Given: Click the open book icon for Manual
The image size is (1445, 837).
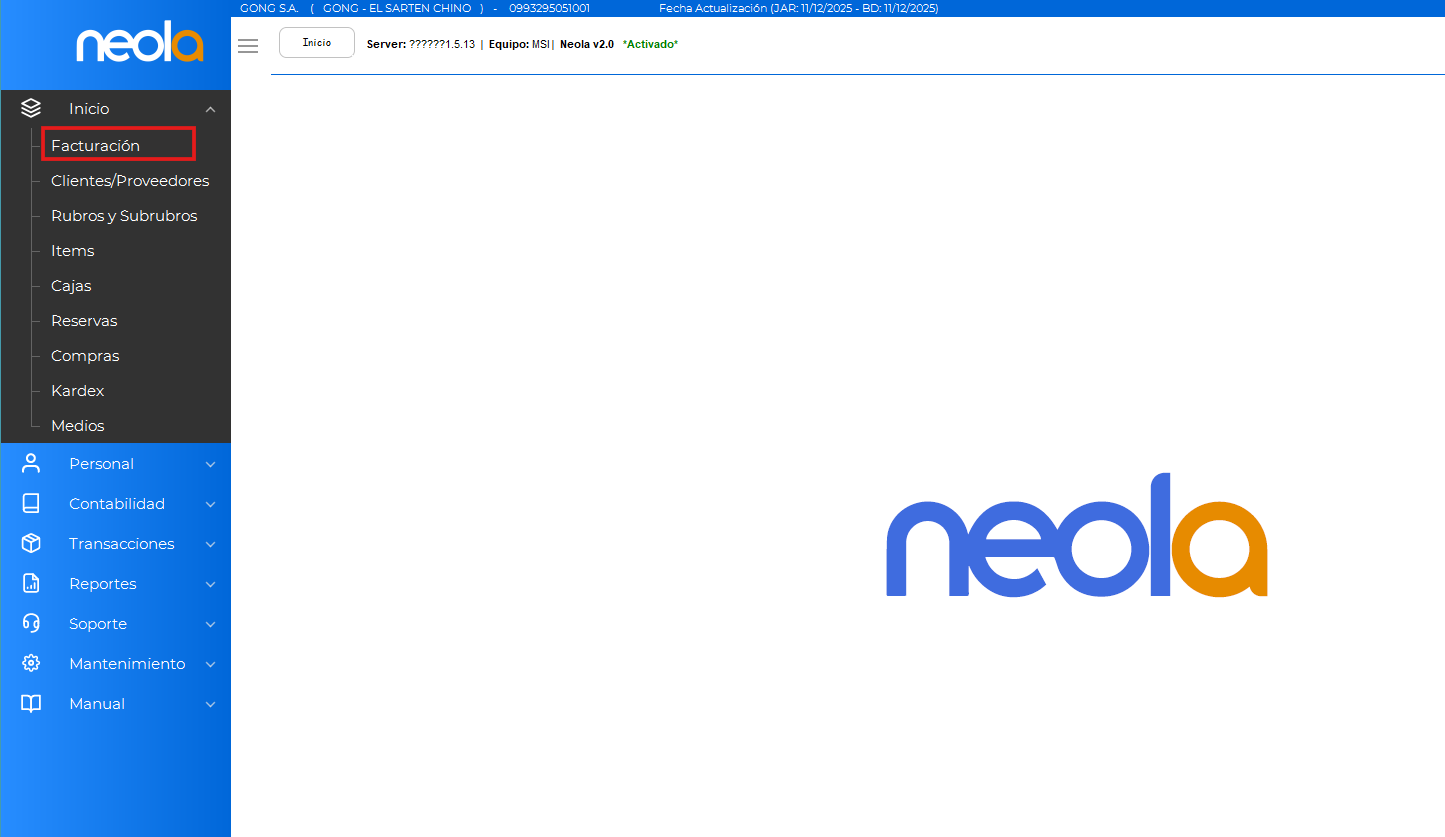Looking at the screenshot, I should click(31, 703).
